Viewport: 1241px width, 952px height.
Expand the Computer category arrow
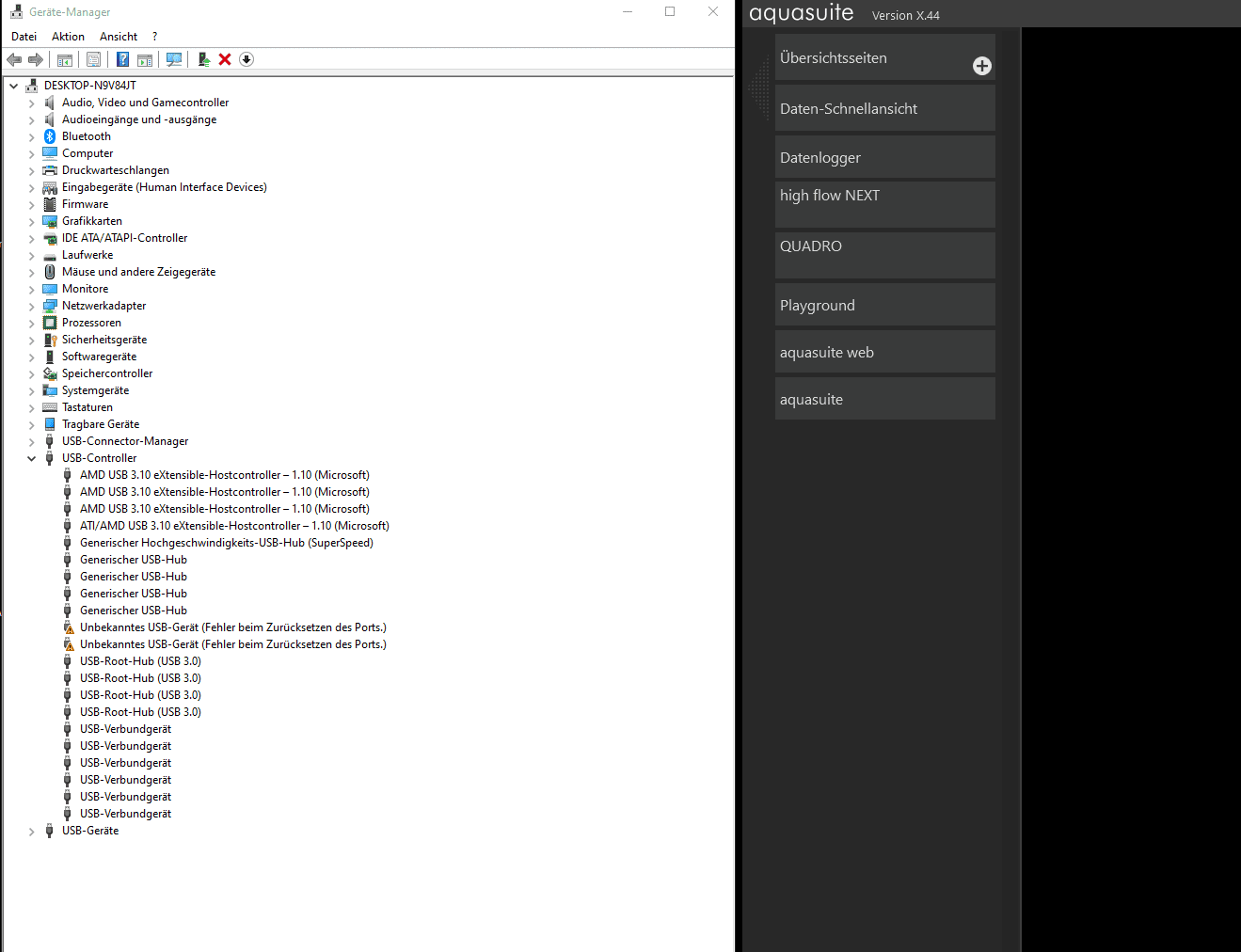(x=31, y=153)
